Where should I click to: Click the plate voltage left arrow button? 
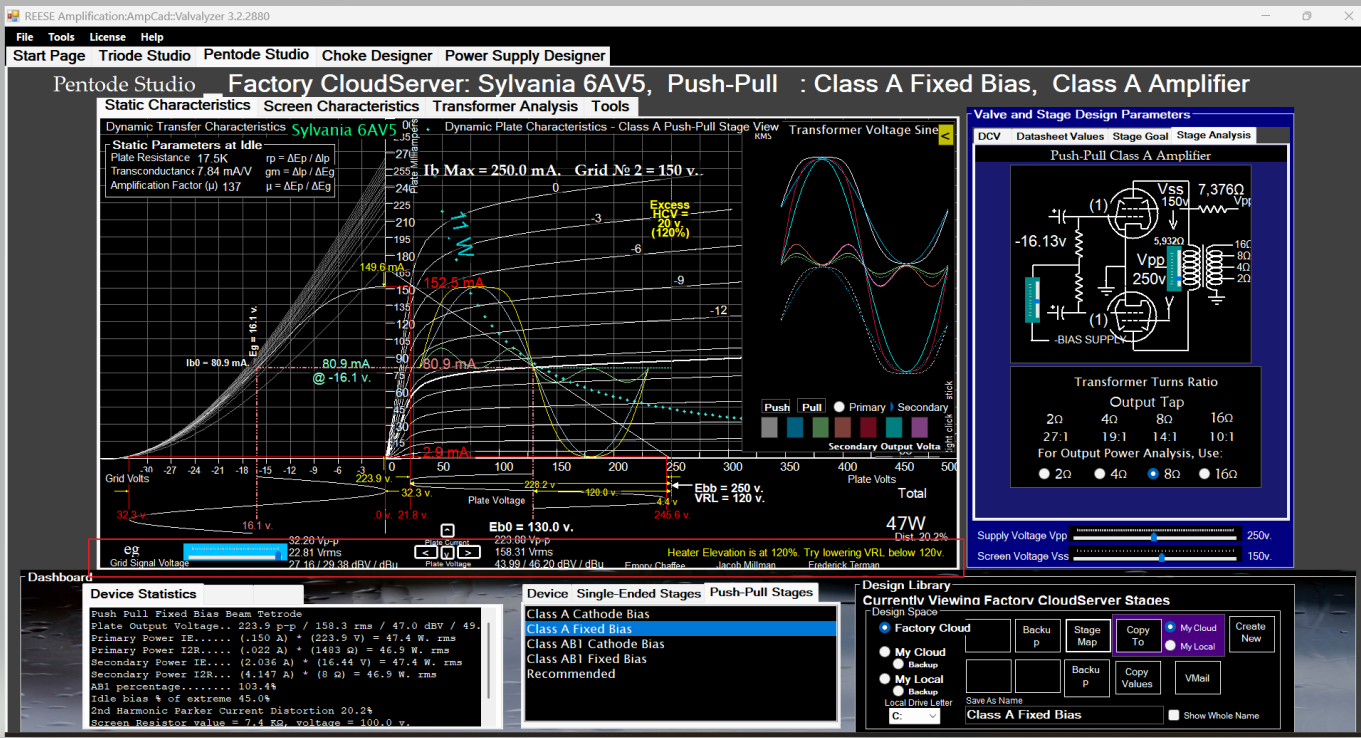click(427, 552)
